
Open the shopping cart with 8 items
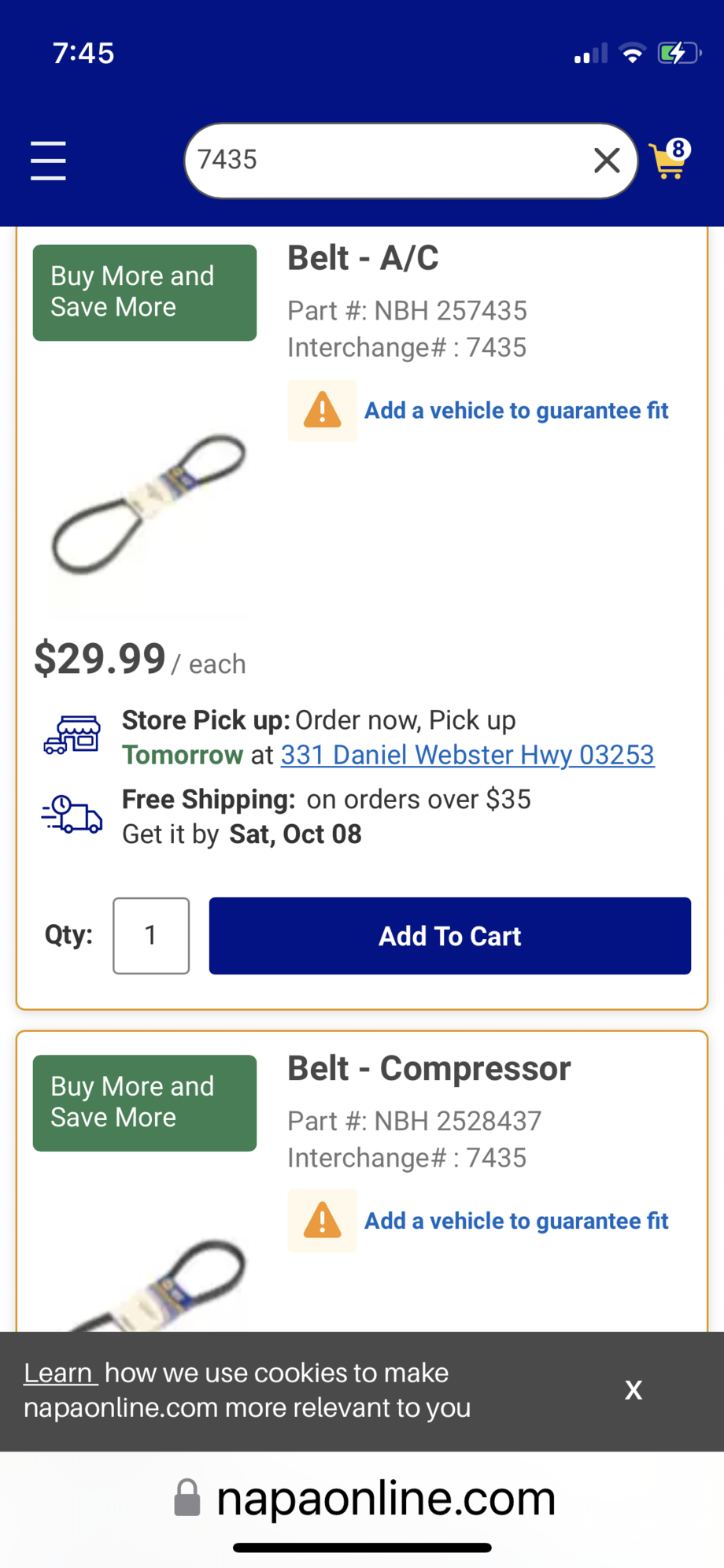pyautogui.click(x=669, y=160)
